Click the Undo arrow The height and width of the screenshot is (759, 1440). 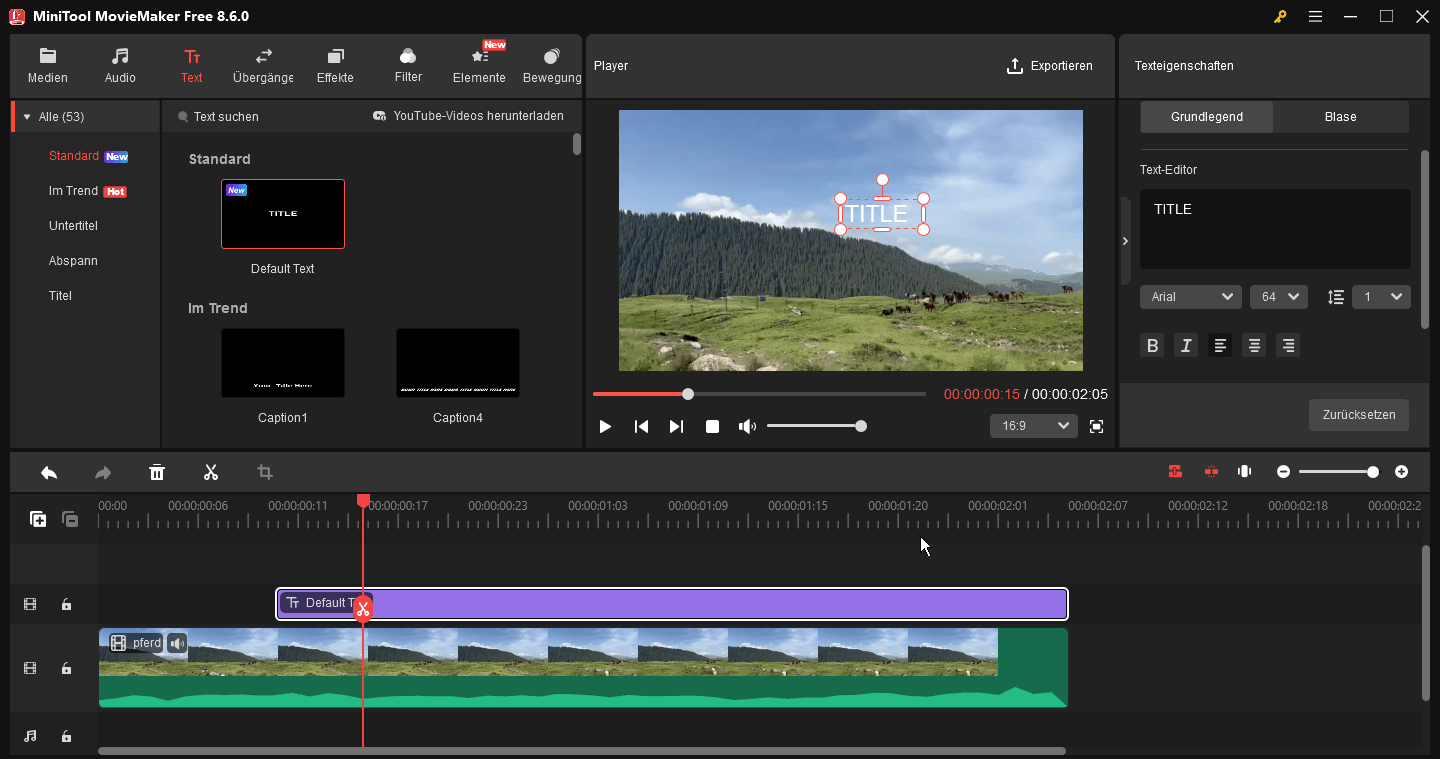48,471
